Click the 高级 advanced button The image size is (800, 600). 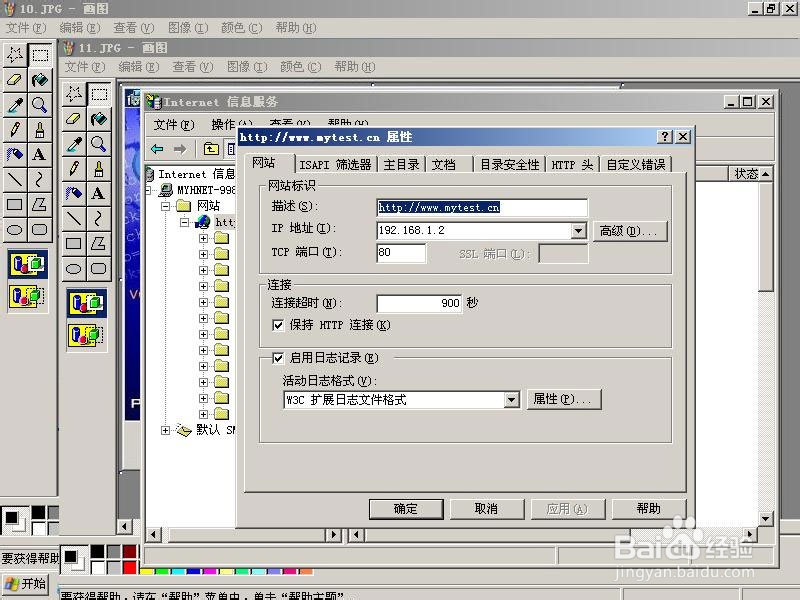(x=630, y=230)
